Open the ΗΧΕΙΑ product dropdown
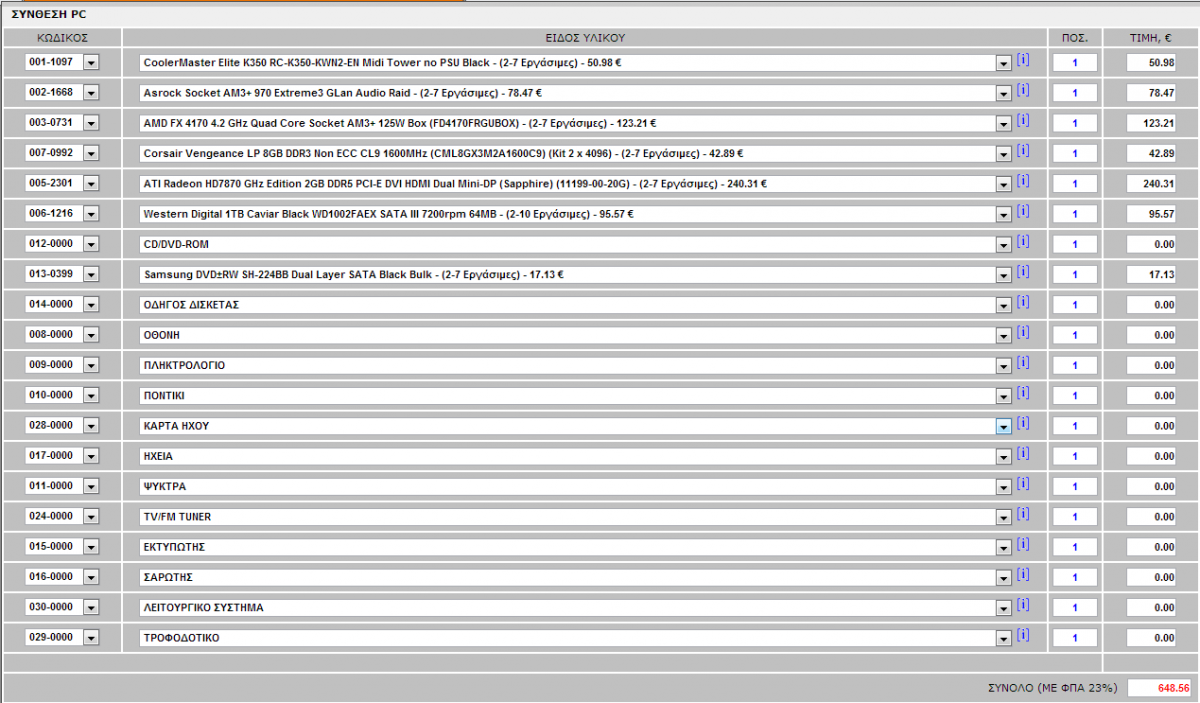Image resolution: width=1200 pixels, height=703 pixels. [1004, 456]
